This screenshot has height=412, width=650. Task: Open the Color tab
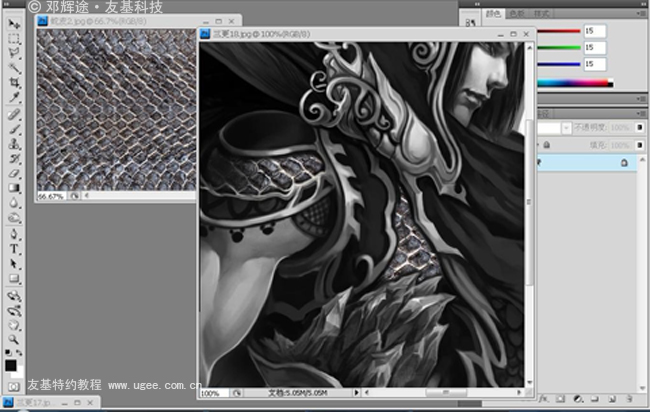[493, 14]
